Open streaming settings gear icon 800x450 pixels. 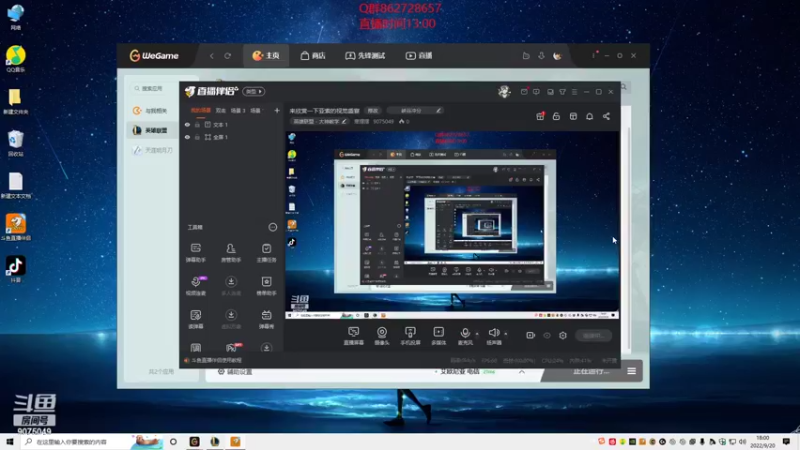pos(563,335)
